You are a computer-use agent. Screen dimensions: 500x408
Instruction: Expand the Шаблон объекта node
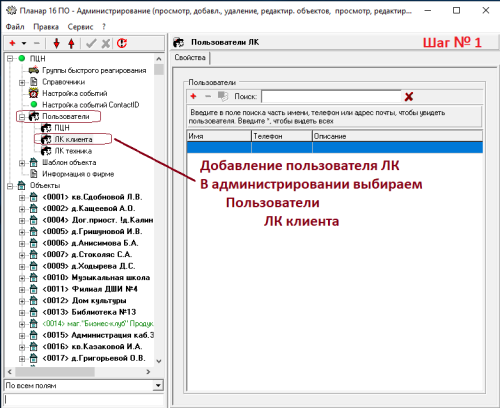[22, 163]
